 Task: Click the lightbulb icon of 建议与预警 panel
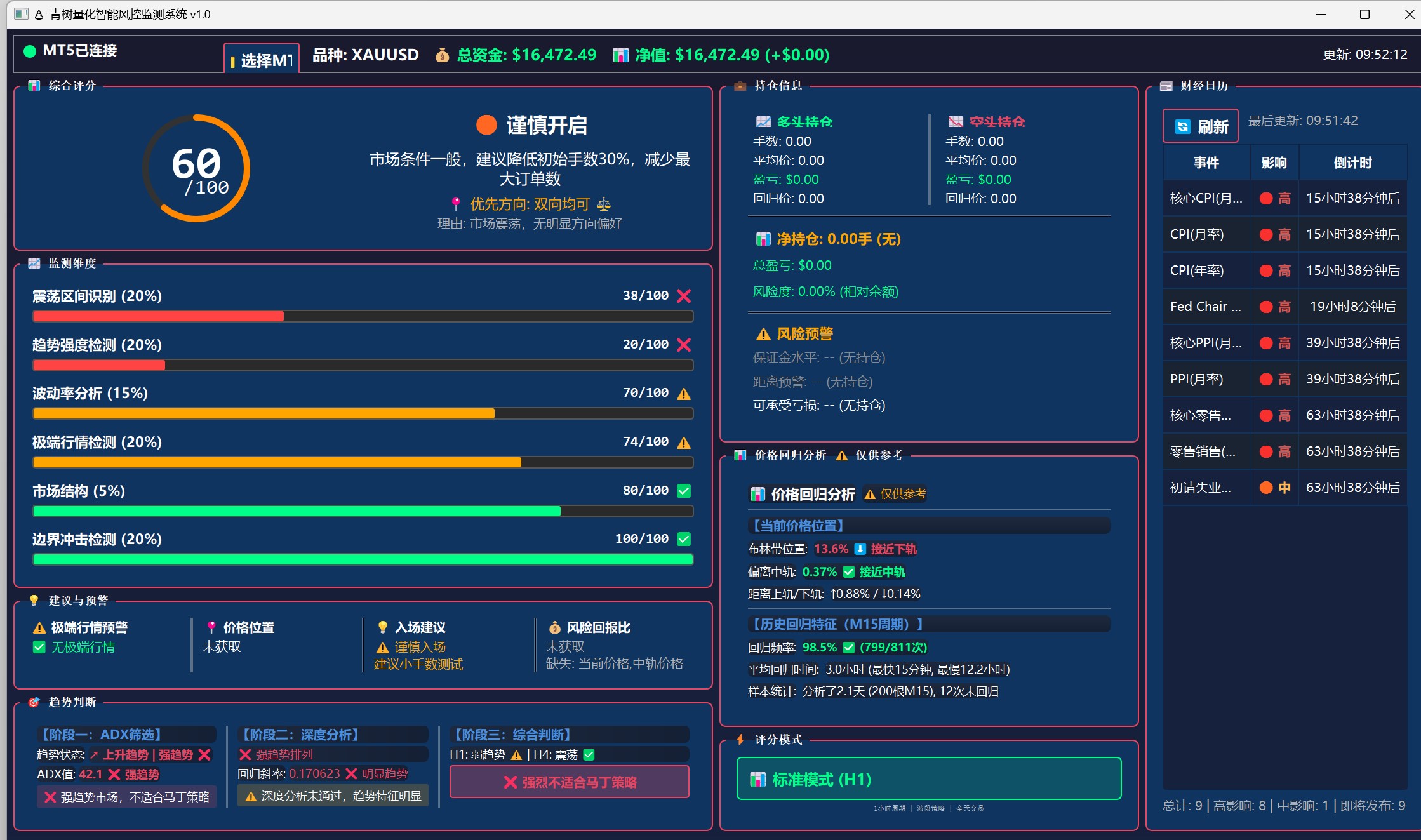click(34, 600)
